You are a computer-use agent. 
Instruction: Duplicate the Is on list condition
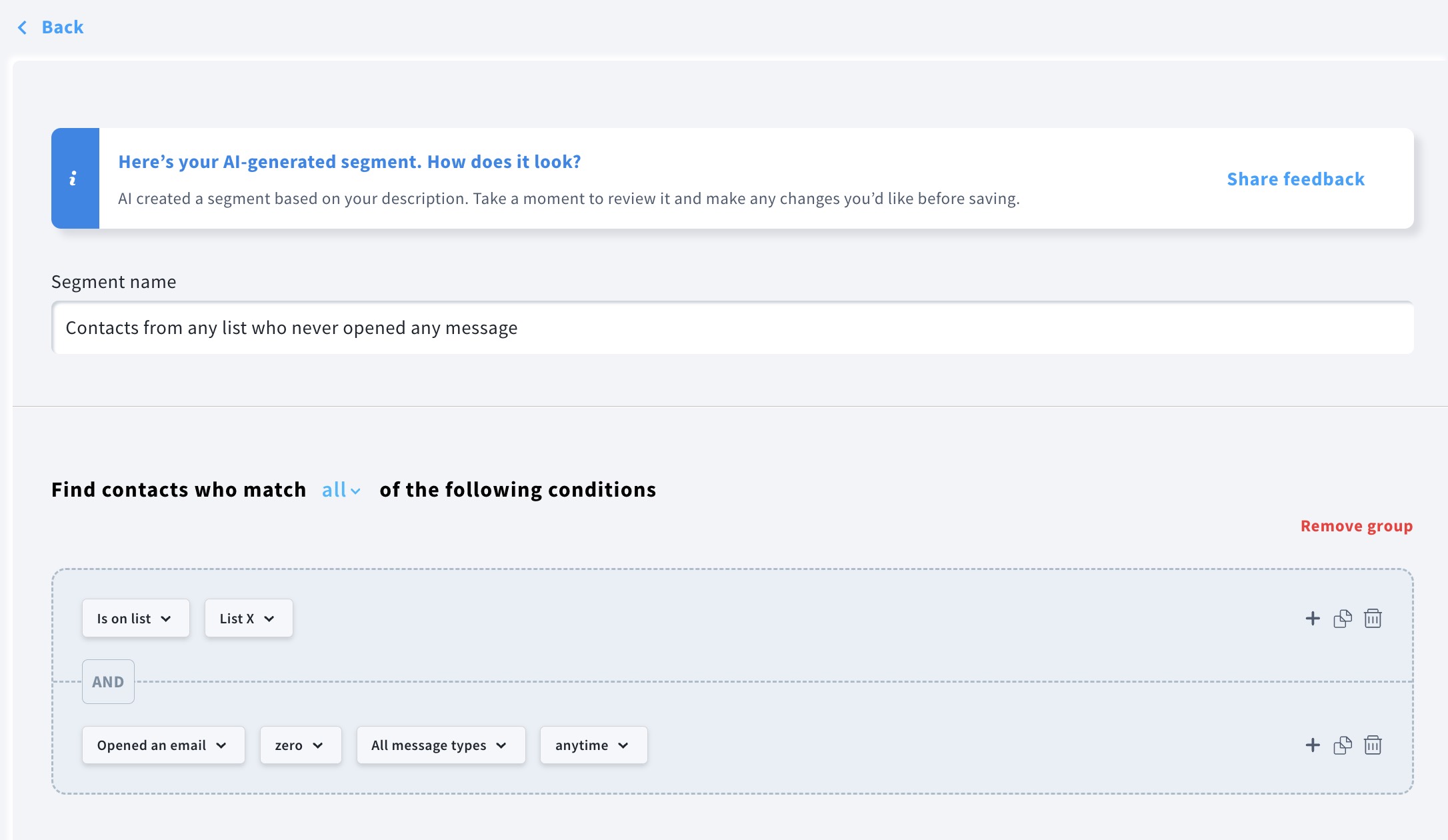point(1343,618)
